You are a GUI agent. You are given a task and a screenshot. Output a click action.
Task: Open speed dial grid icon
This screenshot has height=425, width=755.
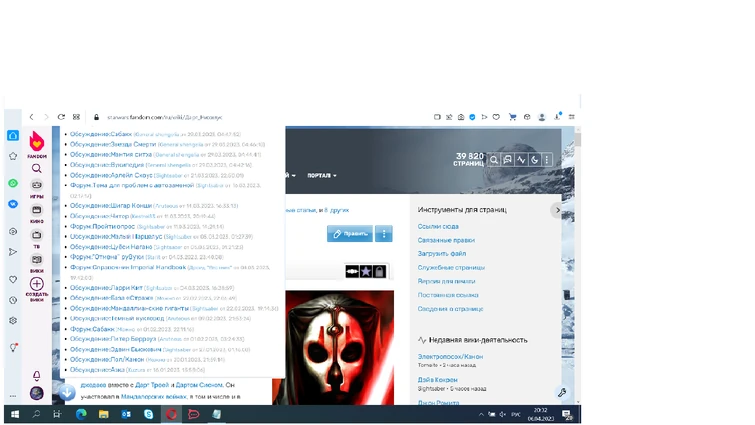[76, 117]
